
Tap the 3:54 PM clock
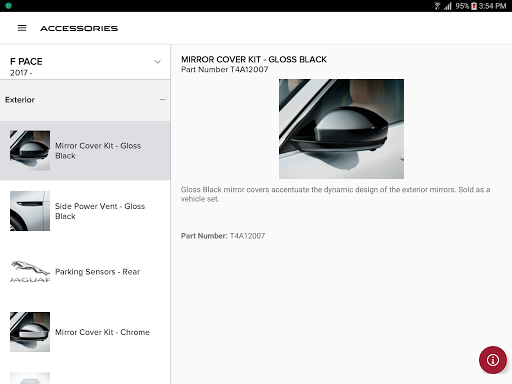(x=492, y=6)
